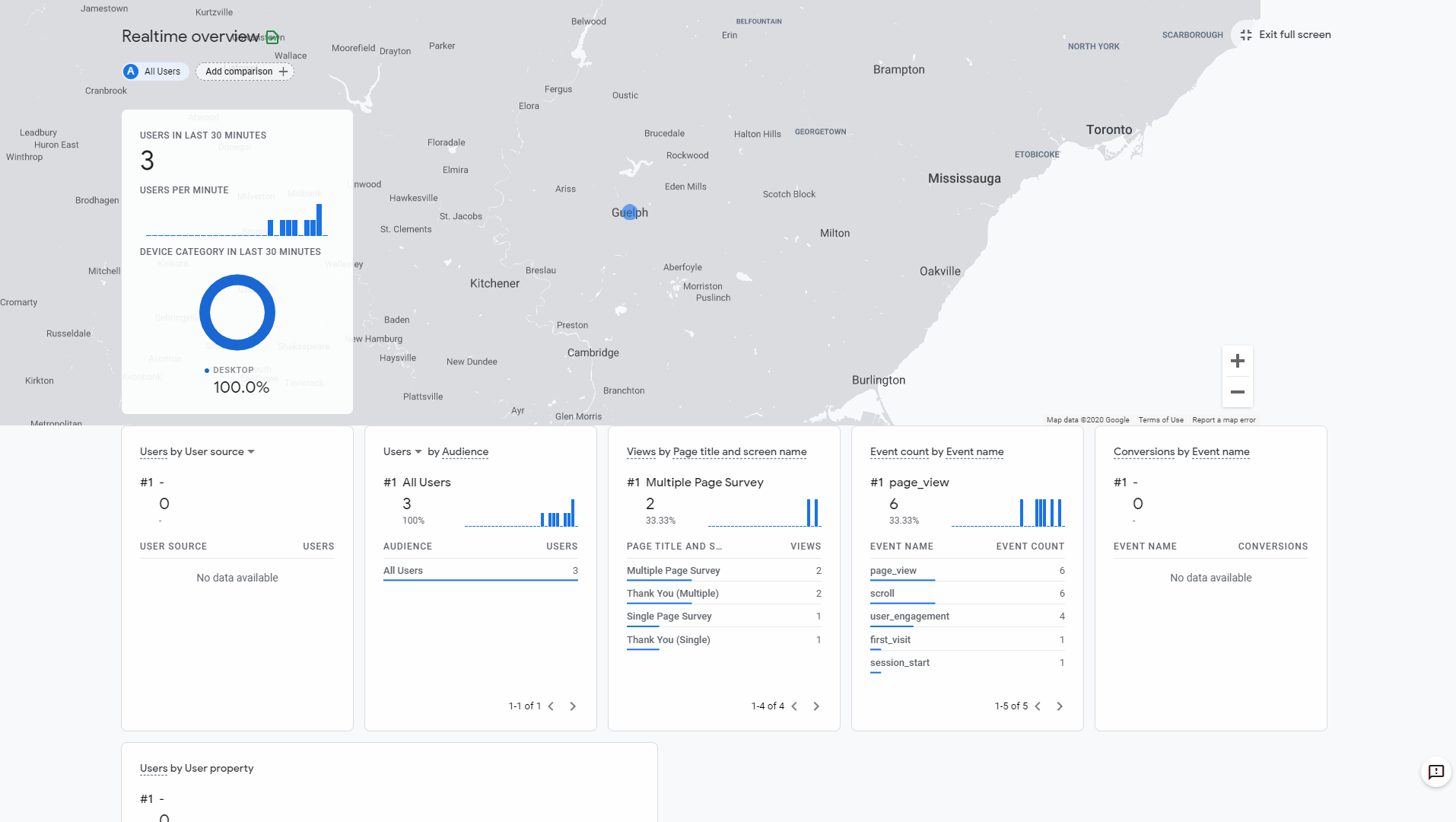The image size is (1456, 822).
Task: Select the Thank You (Single) row
Action: pos(724,640)
